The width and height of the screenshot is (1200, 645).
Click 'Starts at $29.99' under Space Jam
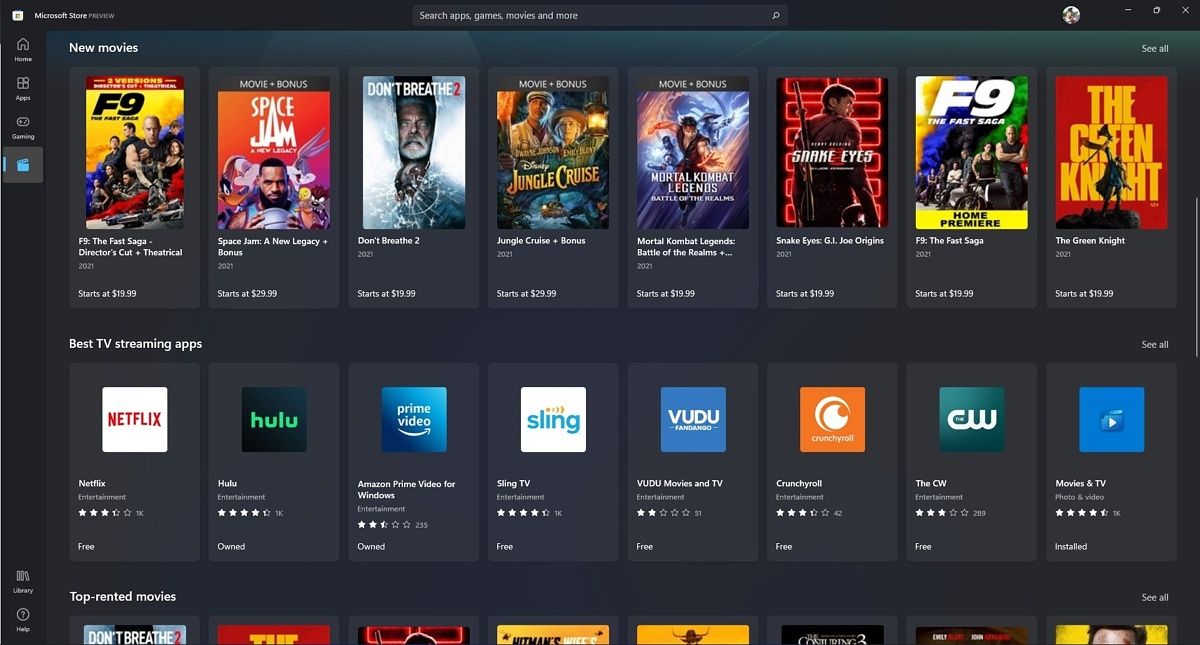tap(247, 294)
